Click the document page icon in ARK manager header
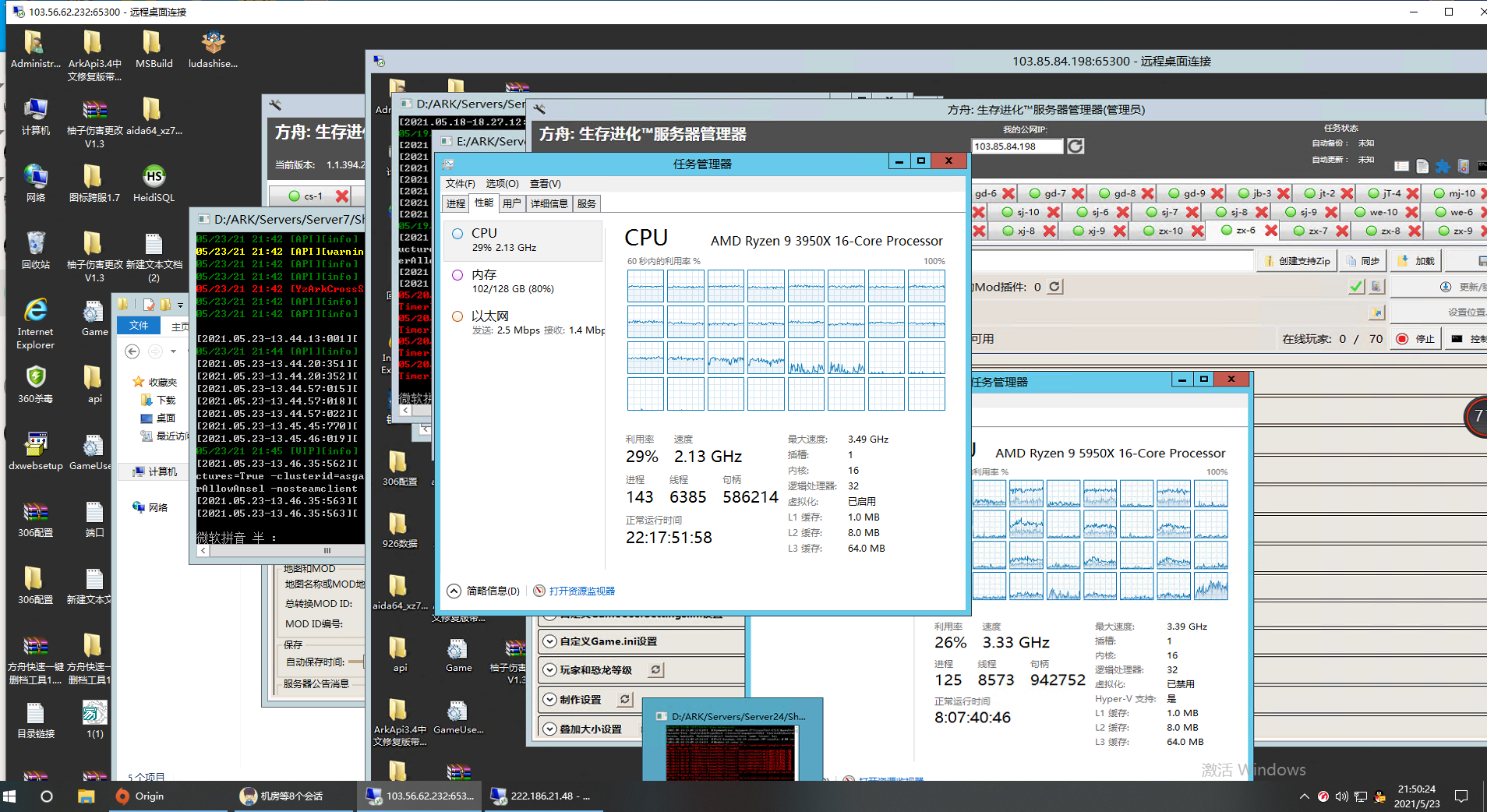The width and height of the screenshot is (1487, 812). [1422, 166]
